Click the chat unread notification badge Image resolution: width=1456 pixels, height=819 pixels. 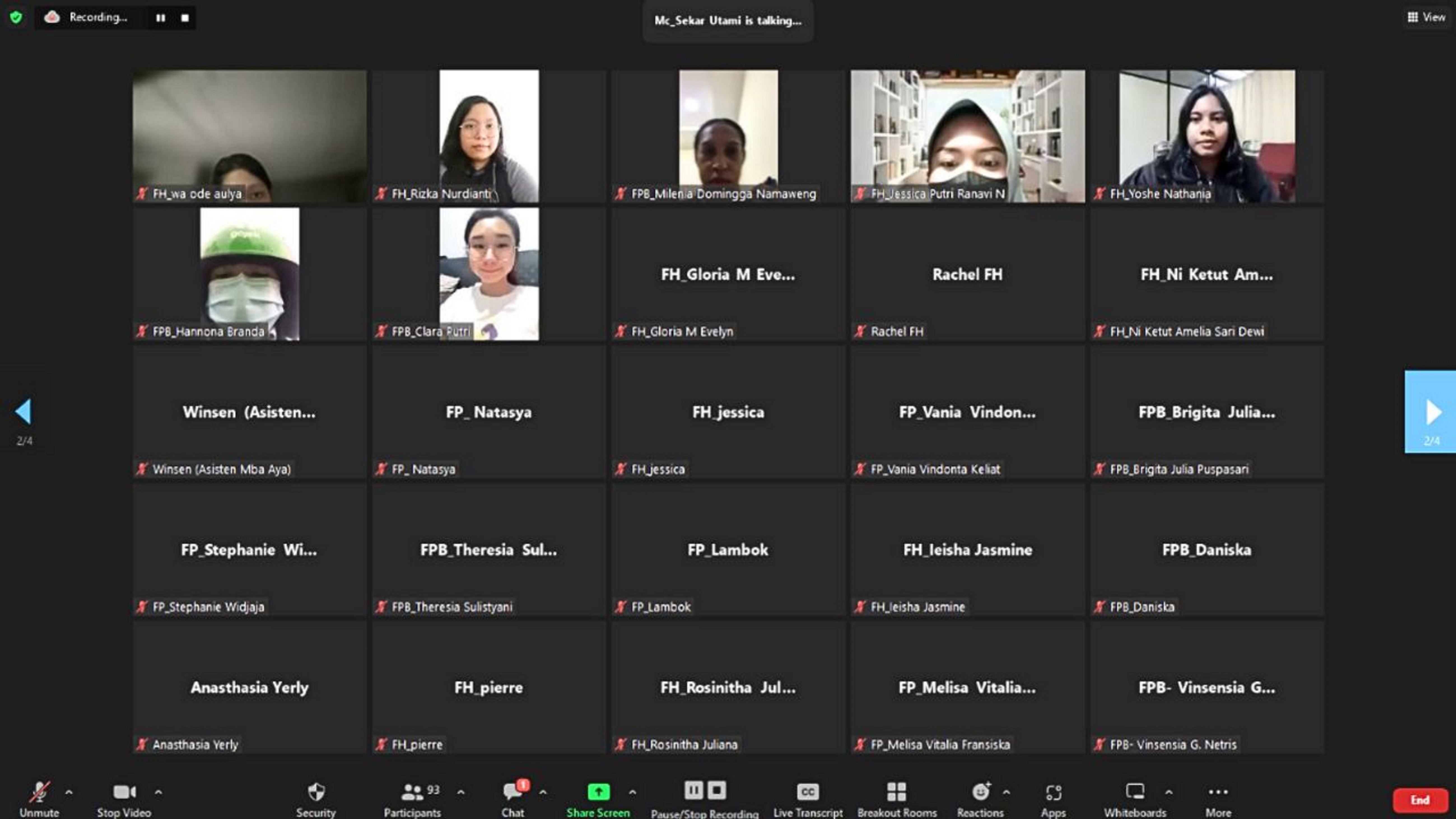(523, 785)
